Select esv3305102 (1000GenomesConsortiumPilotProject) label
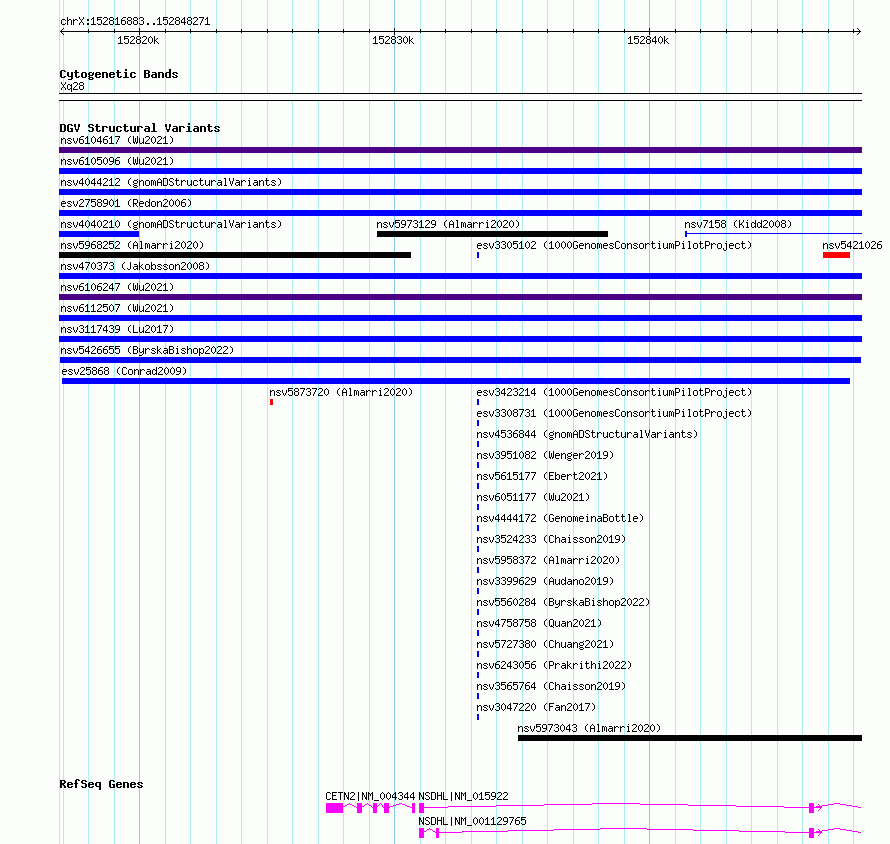The image size is (890, 844). 614,245
